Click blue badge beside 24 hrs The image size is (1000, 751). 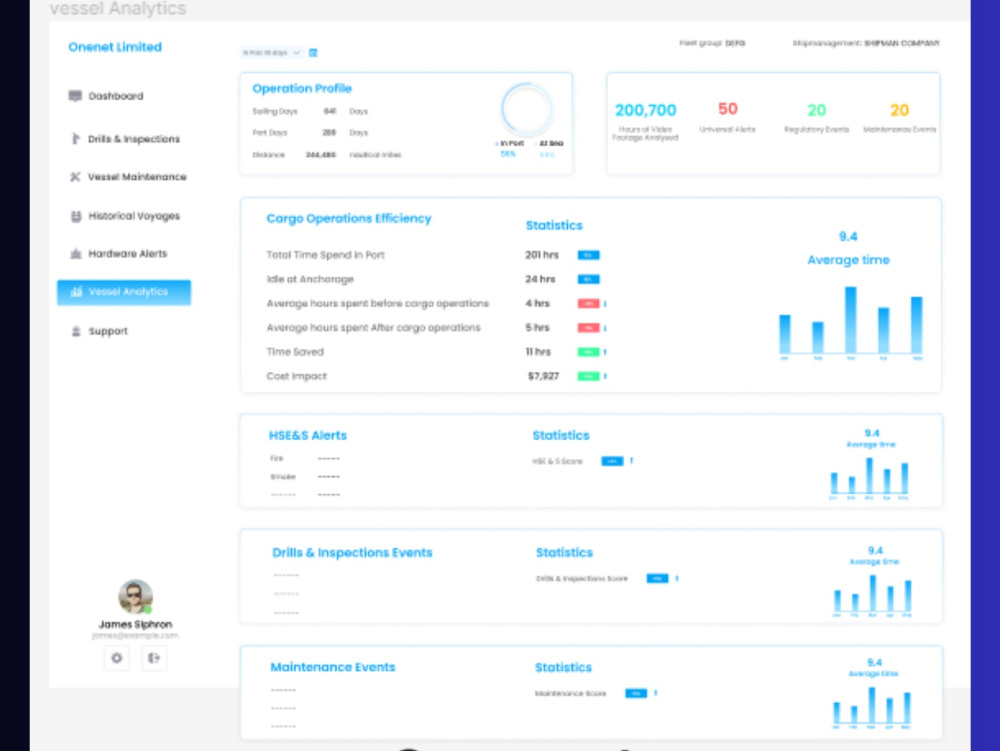coord(589,279)
